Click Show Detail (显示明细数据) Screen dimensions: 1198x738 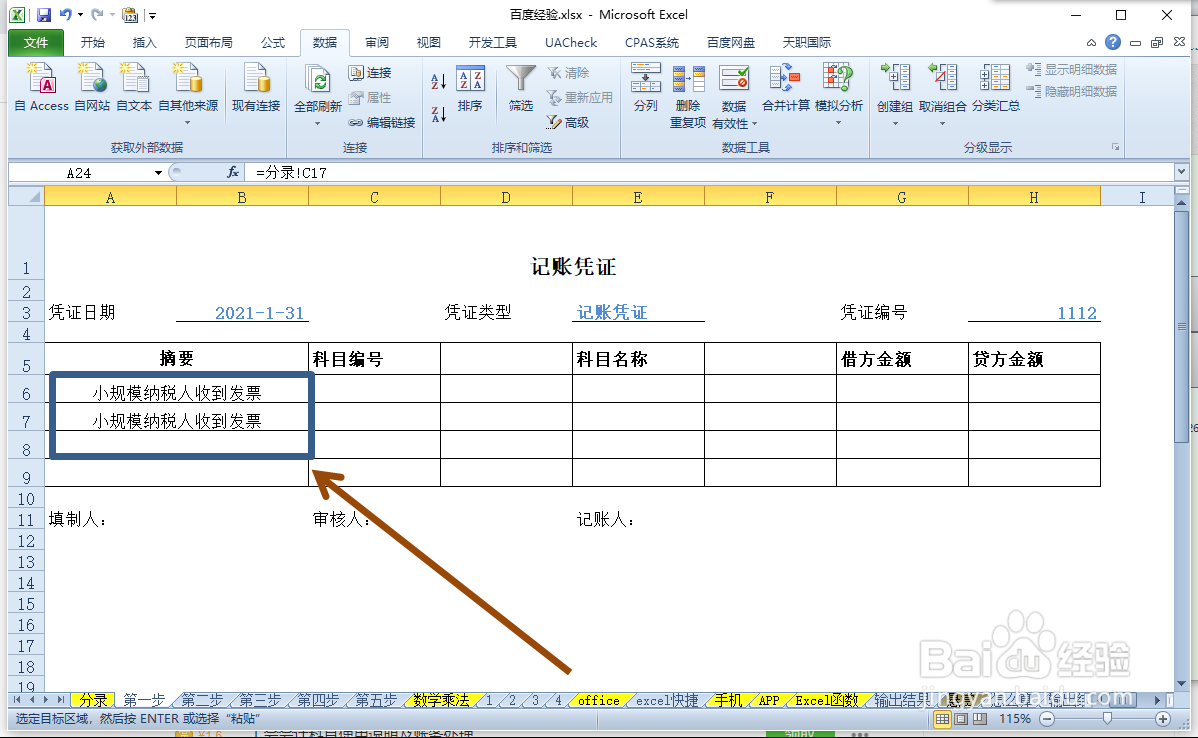pos(1071,70)
